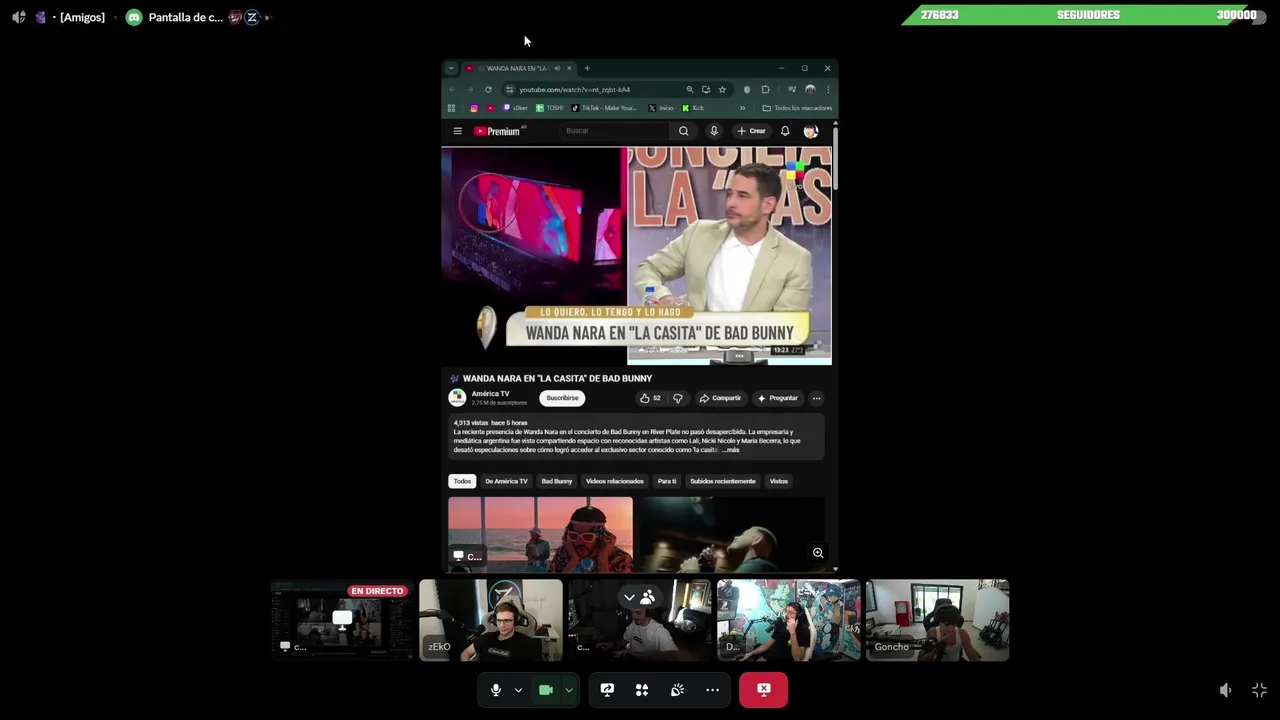The image size is (1280, 720).
Task: Like the video with thumbs up
Action: click(650, 398)
